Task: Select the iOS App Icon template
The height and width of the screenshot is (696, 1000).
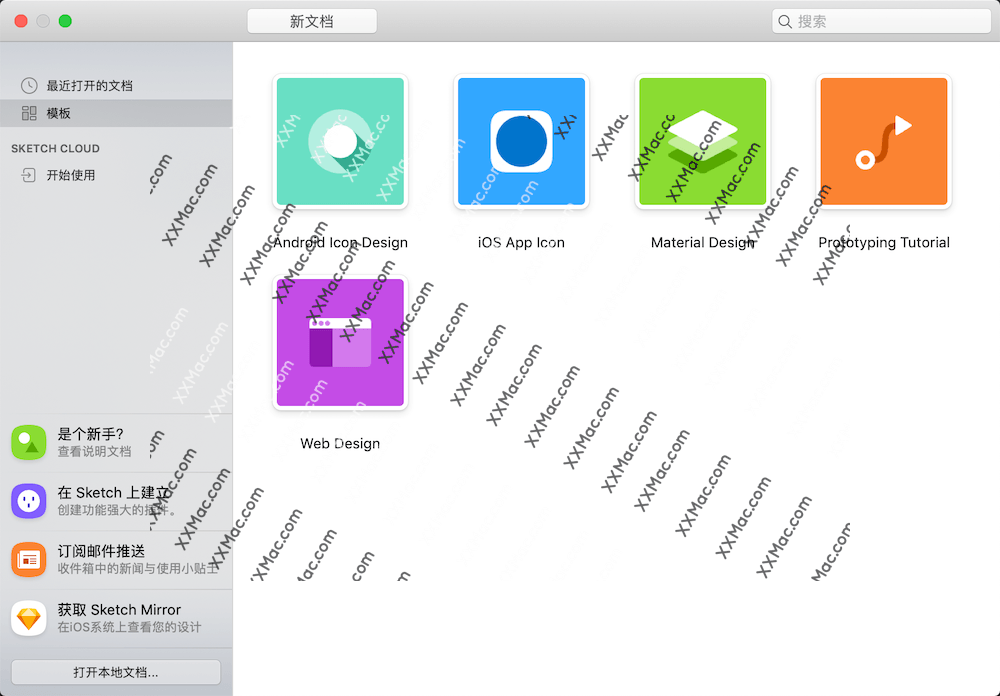Action: [521, 141]
